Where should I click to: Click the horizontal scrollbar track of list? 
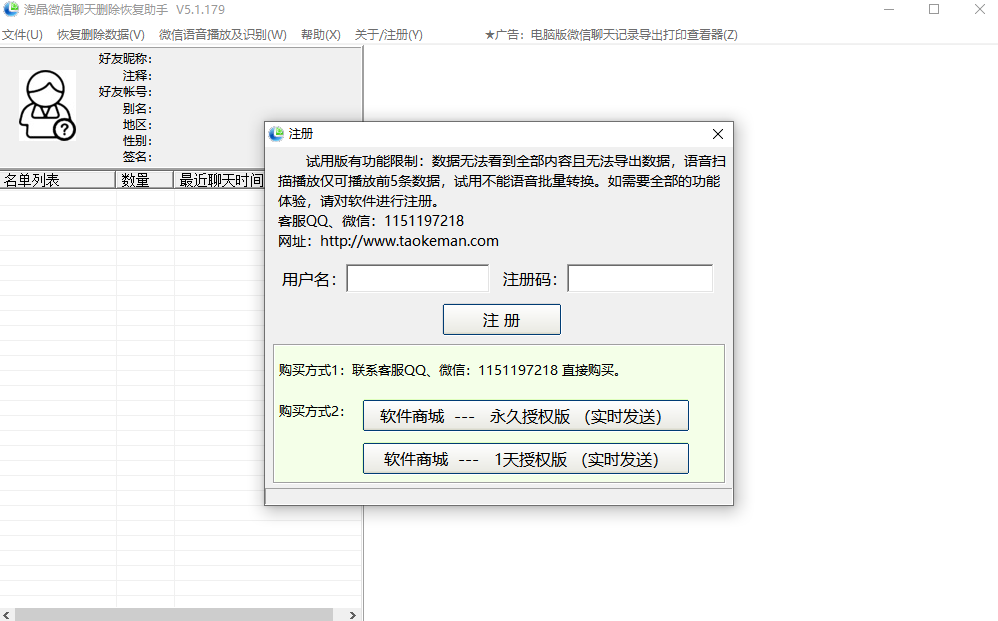174,615
